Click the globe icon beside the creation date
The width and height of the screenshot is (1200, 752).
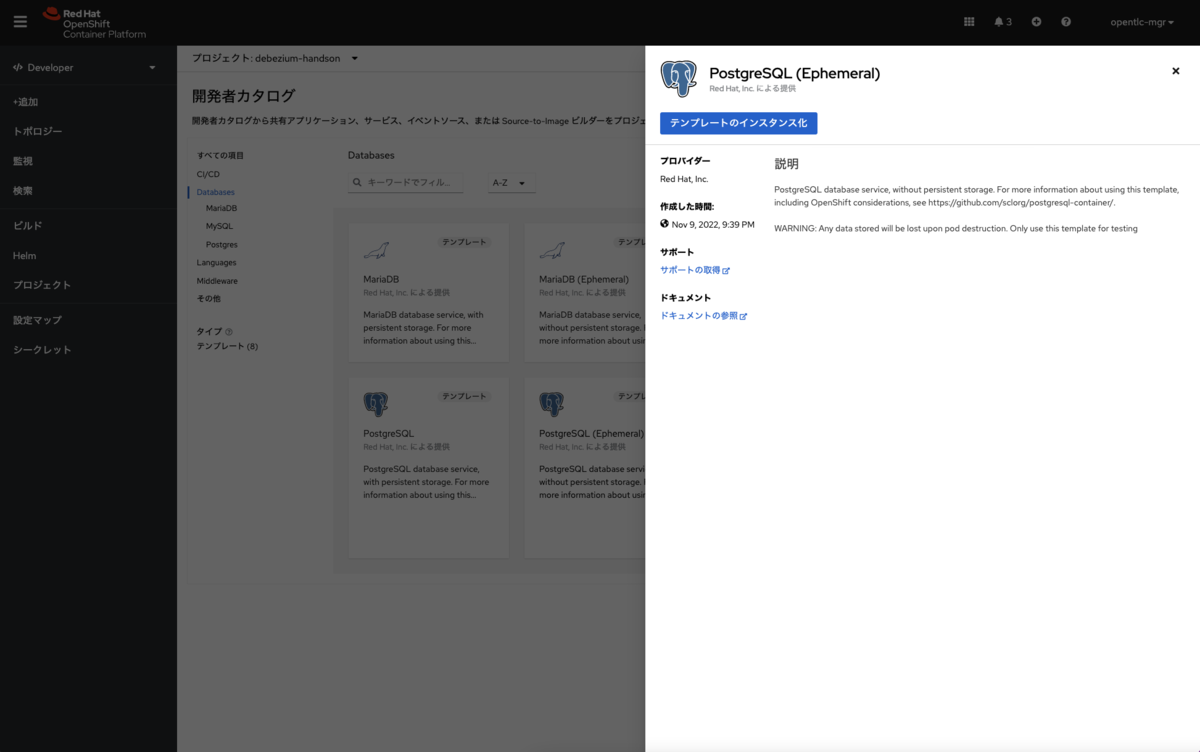coord(665,224)
